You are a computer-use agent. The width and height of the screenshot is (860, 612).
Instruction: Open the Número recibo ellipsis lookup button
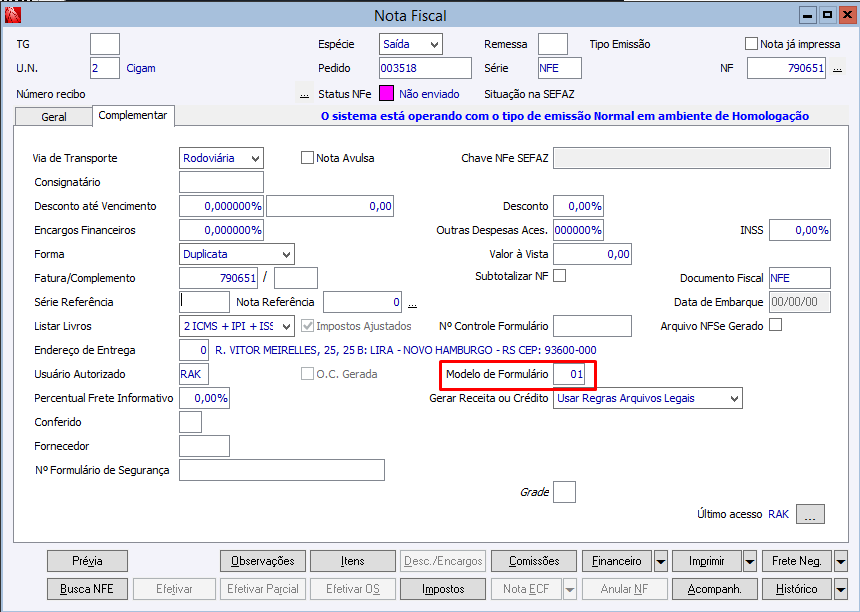pos(304,94)
